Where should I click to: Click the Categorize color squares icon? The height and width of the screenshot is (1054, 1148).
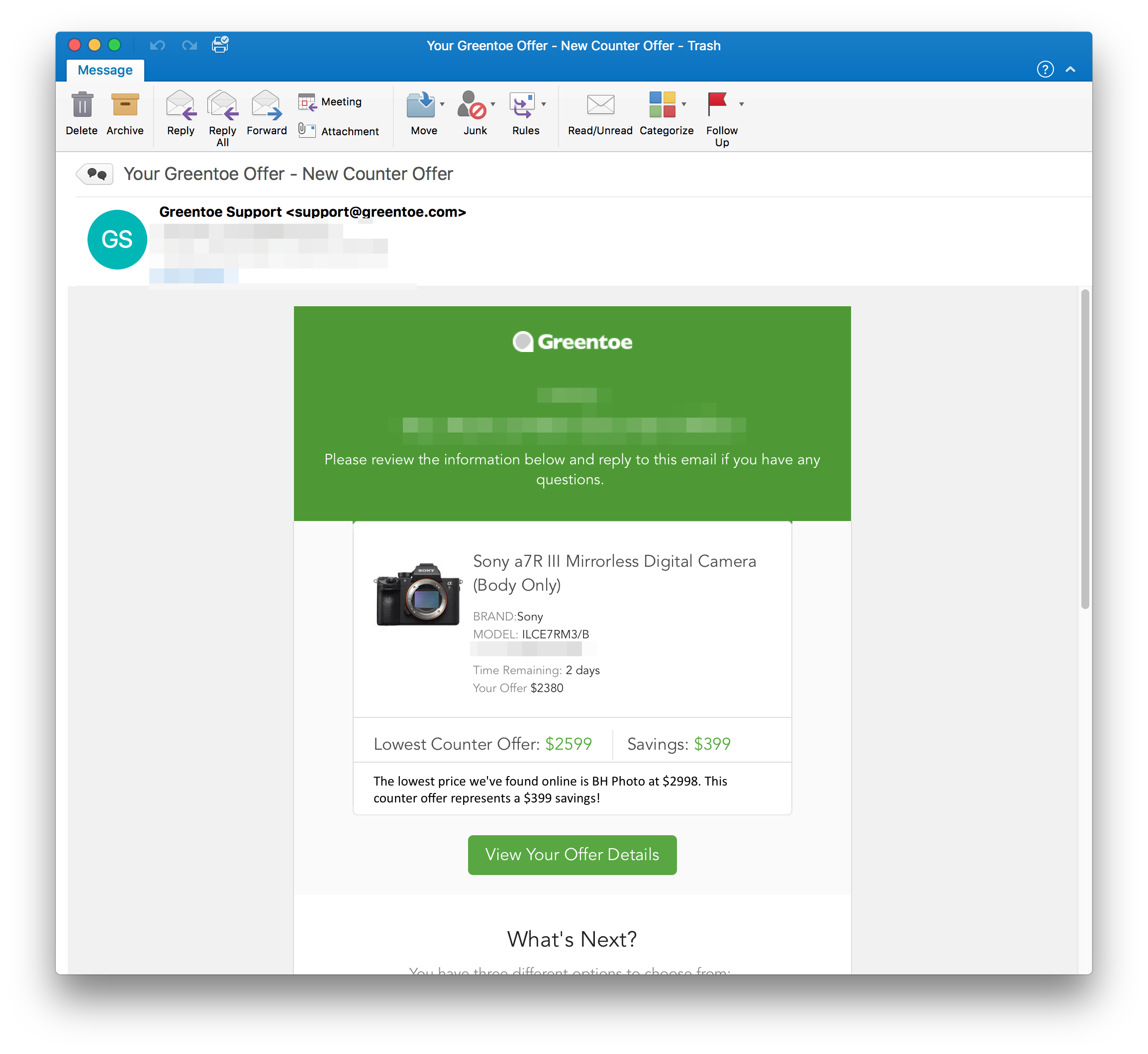tap(662, 105)
